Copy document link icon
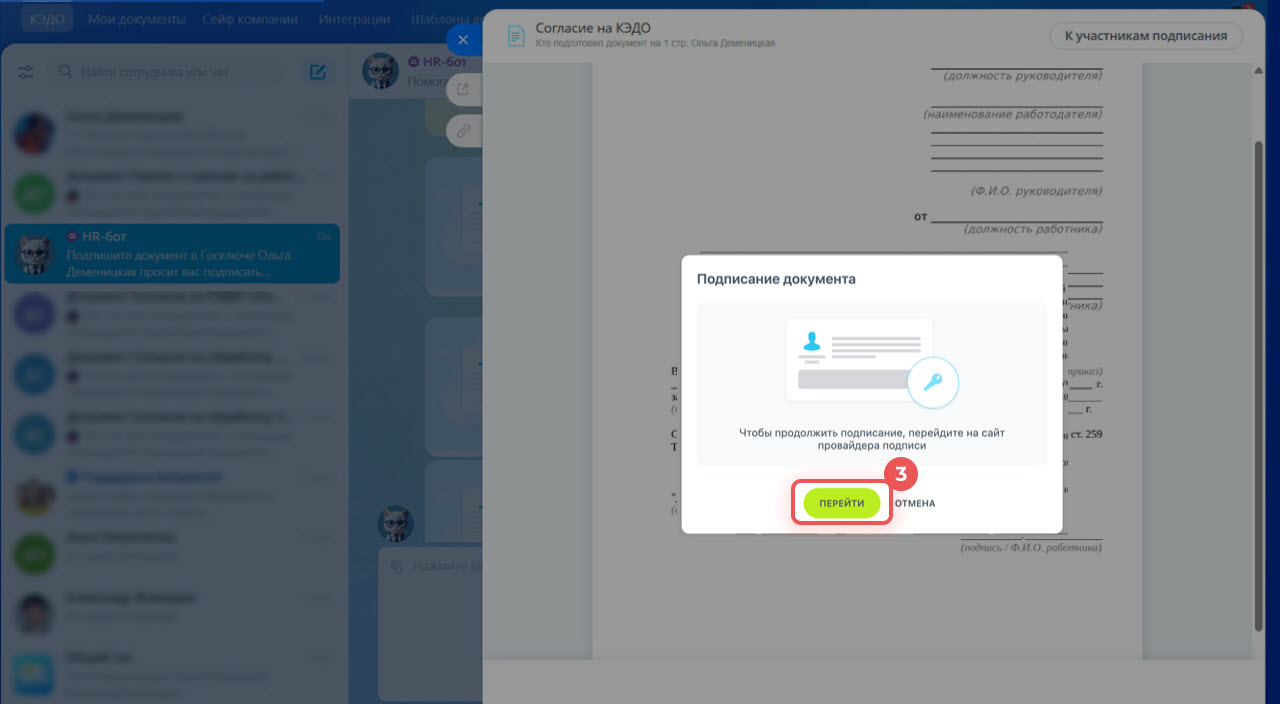This screenshot has height=704, width=1280. click(x=463, y=131)
